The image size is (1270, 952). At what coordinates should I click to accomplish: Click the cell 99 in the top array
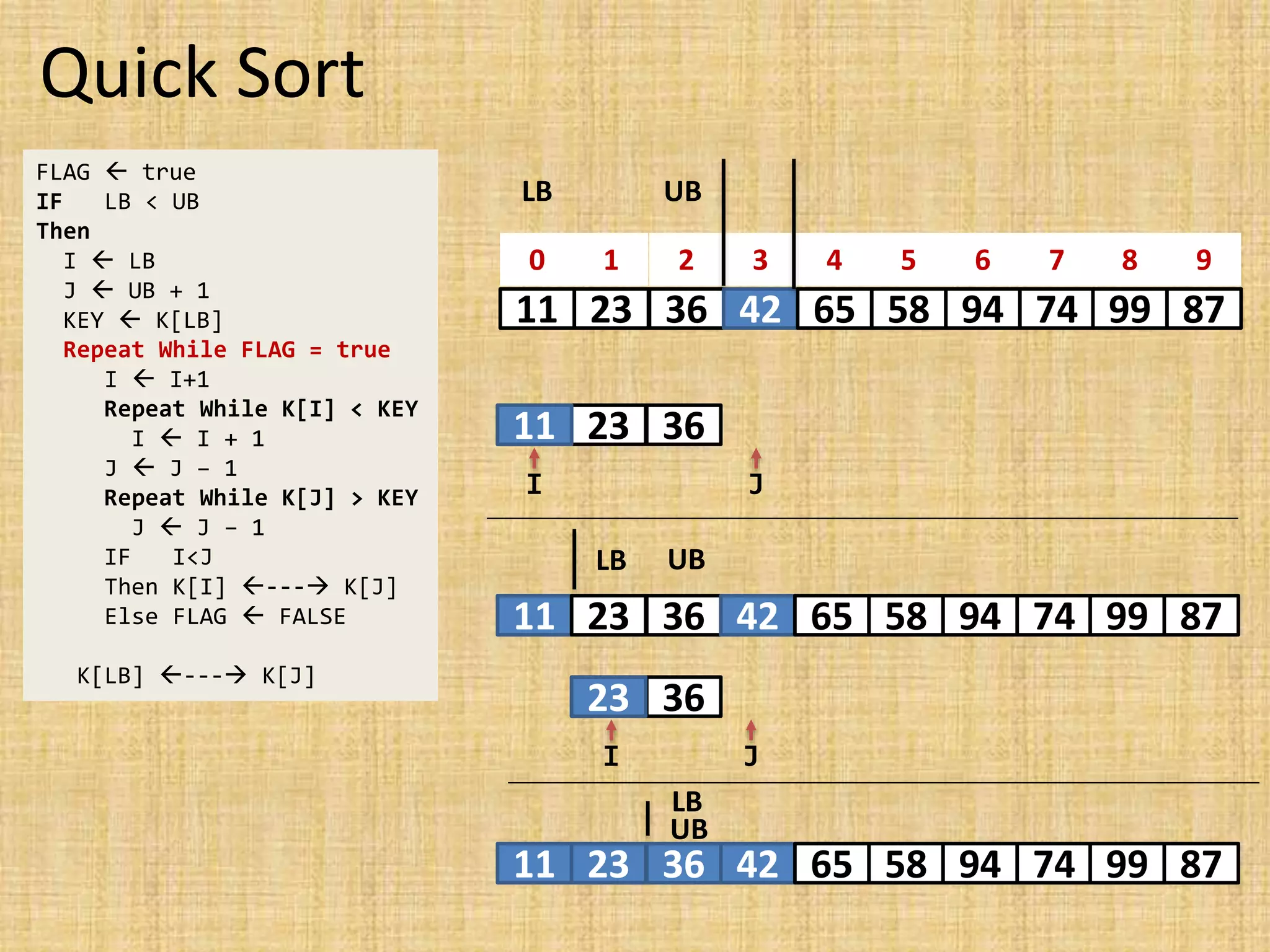coord(1129,309)
